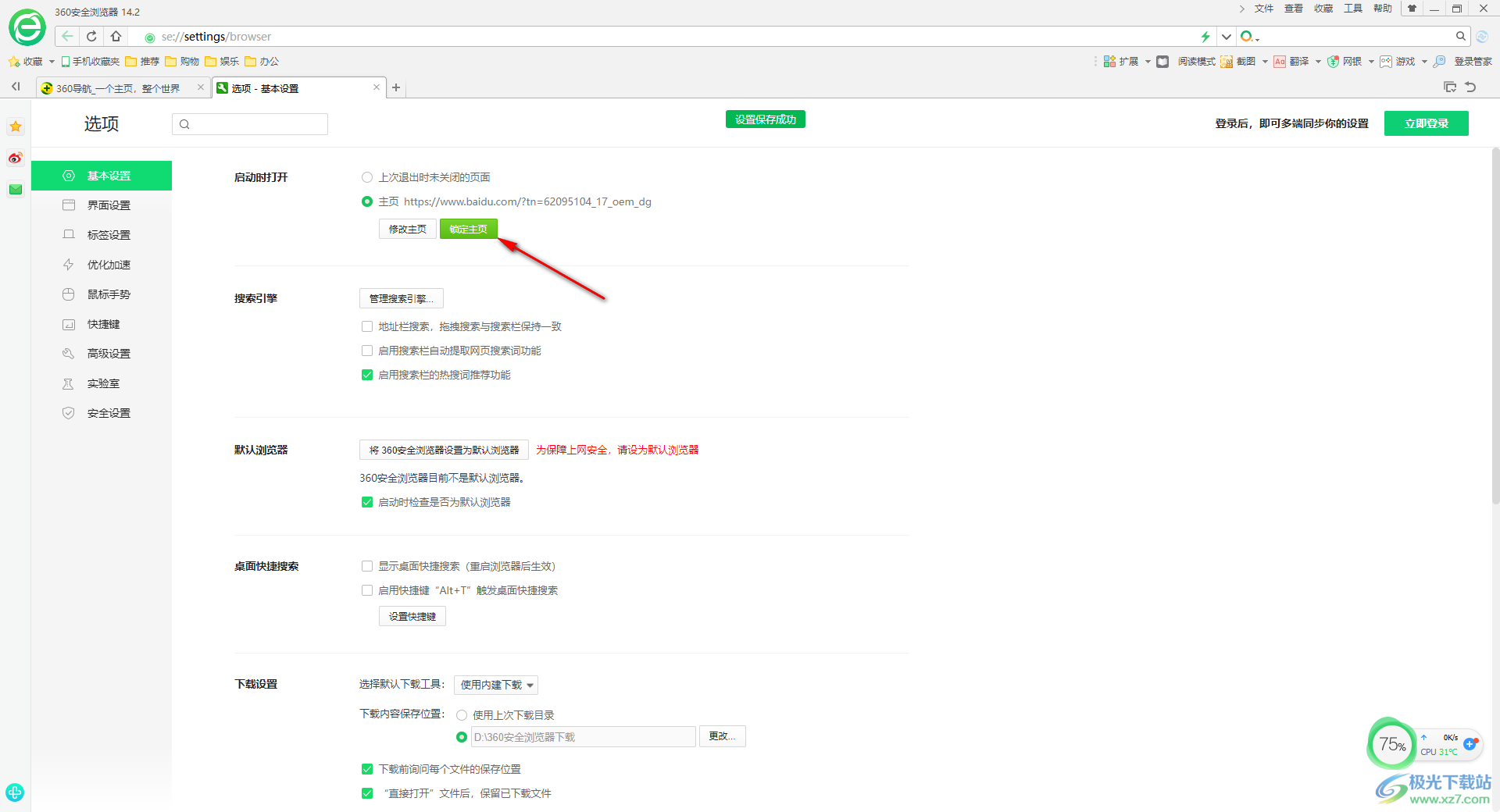Uncheck 下载前询问每个文件的保存位置
1500x812 pixels.
pyautogui.click(x=366, y=769)
